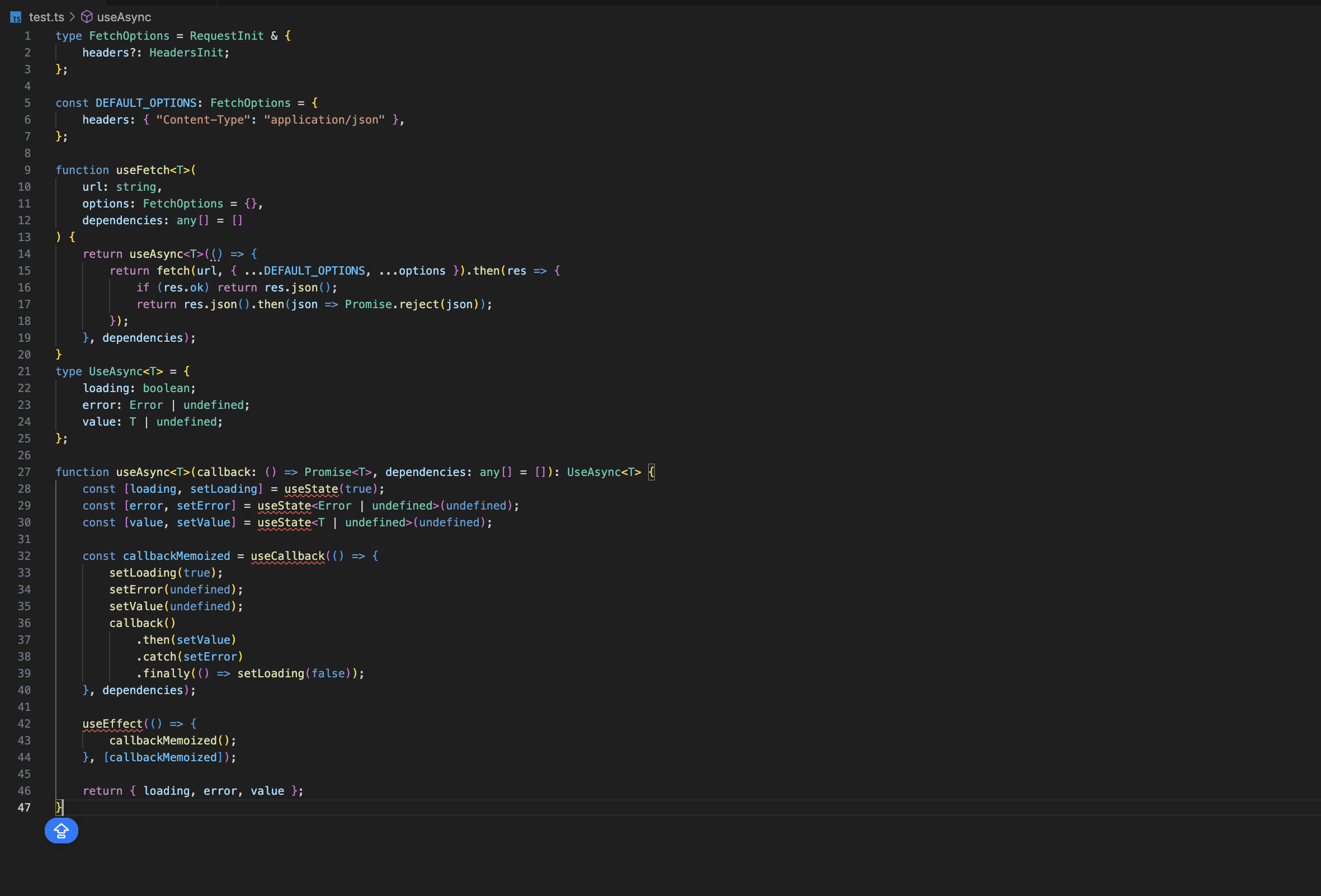Select the useAsync breadcrumb label

[x=124, y=17]
